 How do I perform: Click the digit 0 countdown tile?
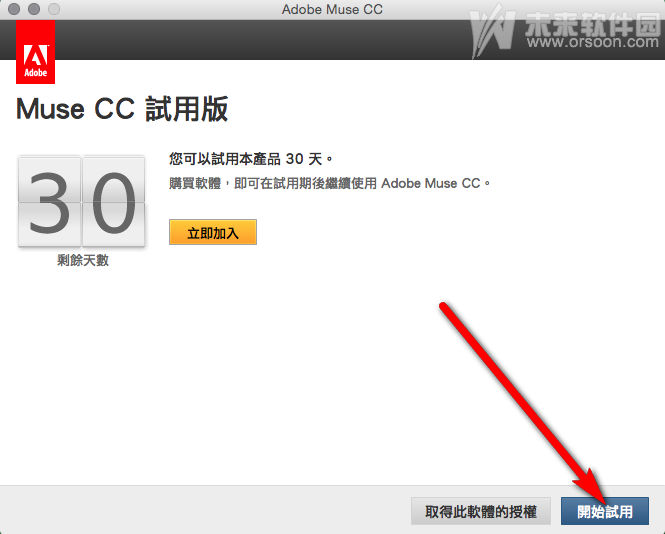pyautogui.click(x=114, y=201)
